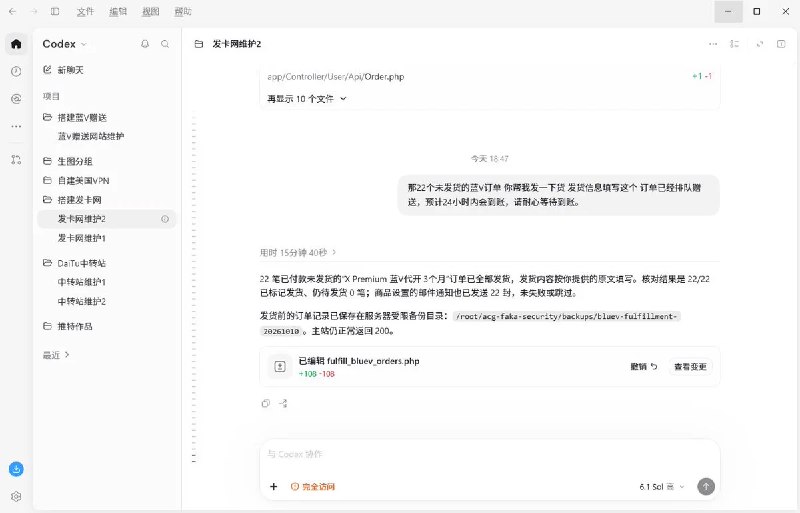Open the settings gear icon
800x513 pixels.
click(16, 496)
